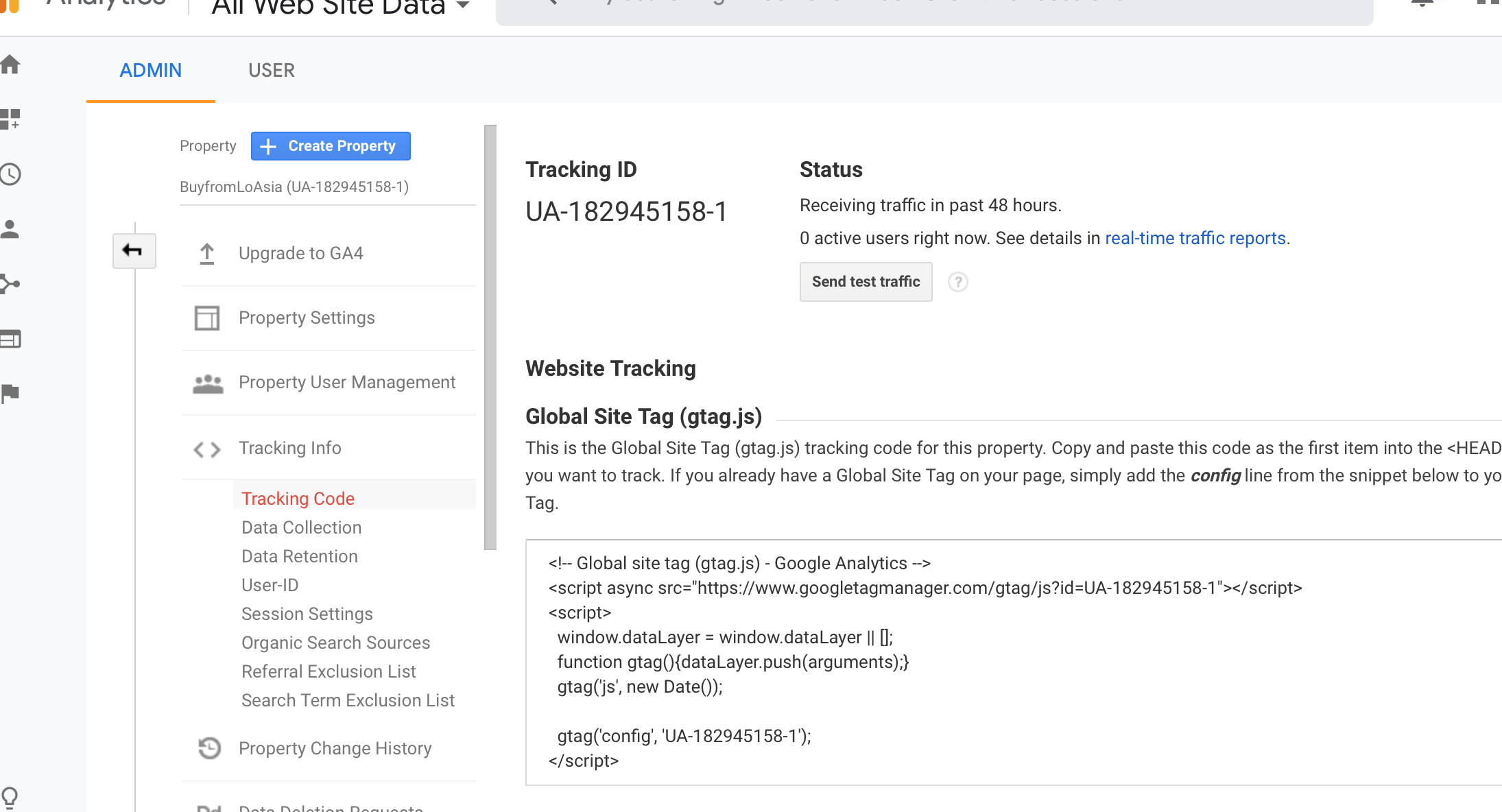This screenshot has width=1502, height=812.
Task: Open the Realtime clock icon in the sidebar
Action: coord(10,174)
